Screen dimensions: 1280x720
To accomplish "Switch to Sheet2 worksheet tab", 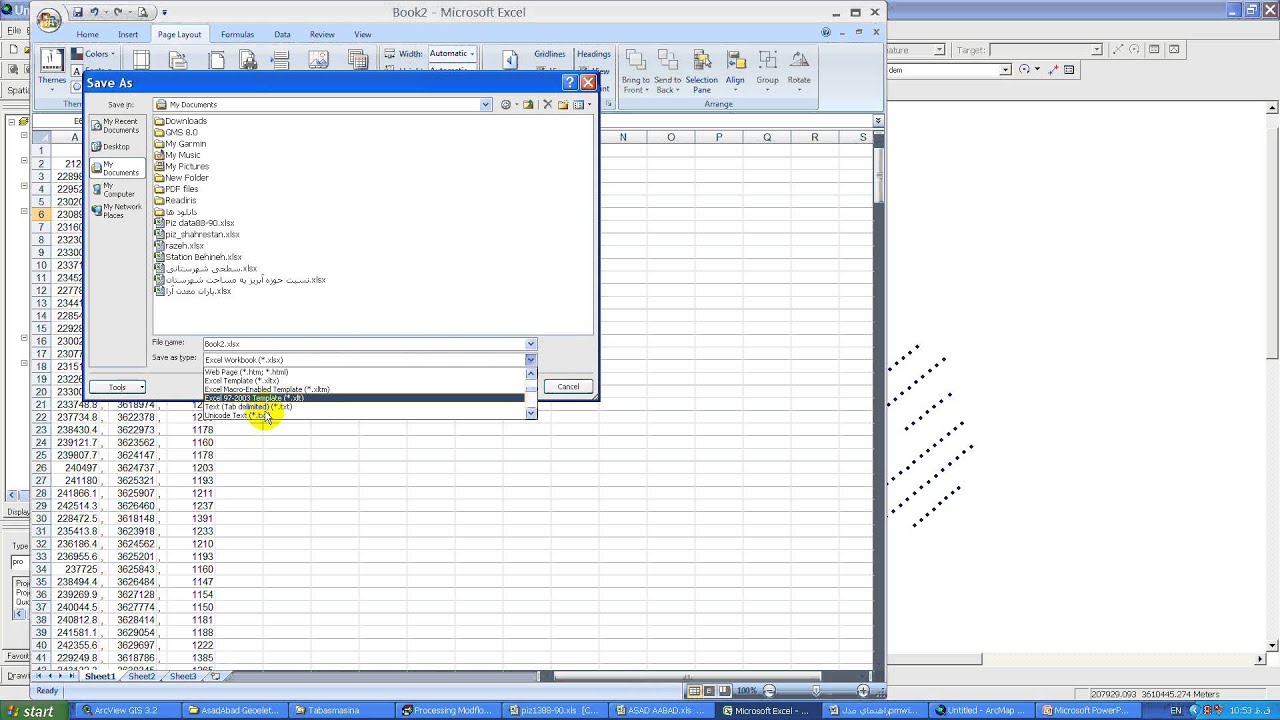I will pyautogui.click(x=142, y=676).
